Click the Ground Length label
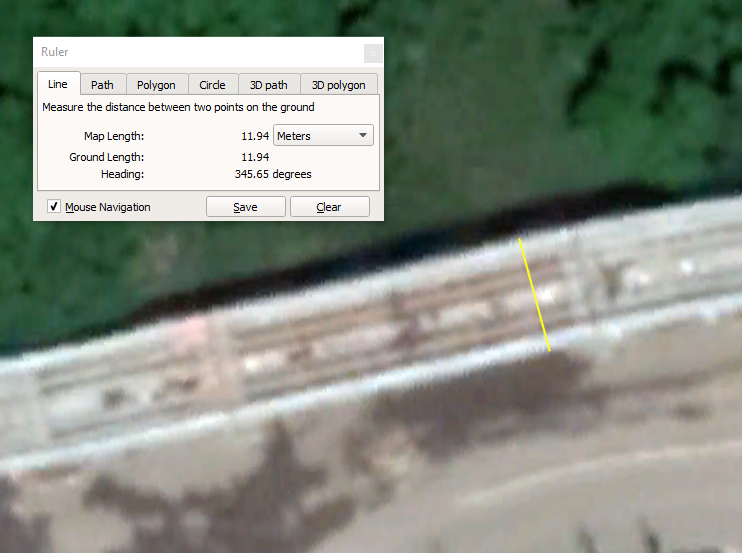 (106, 157)
